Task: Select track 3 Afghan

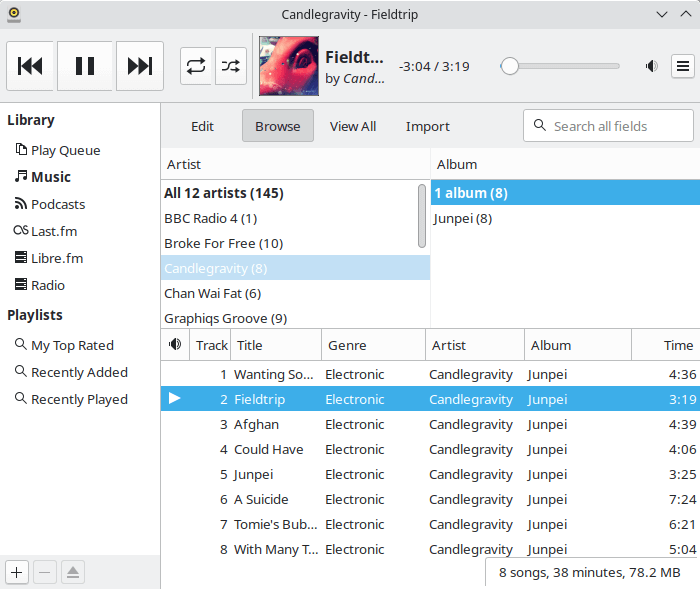Action: coord(430,424)
